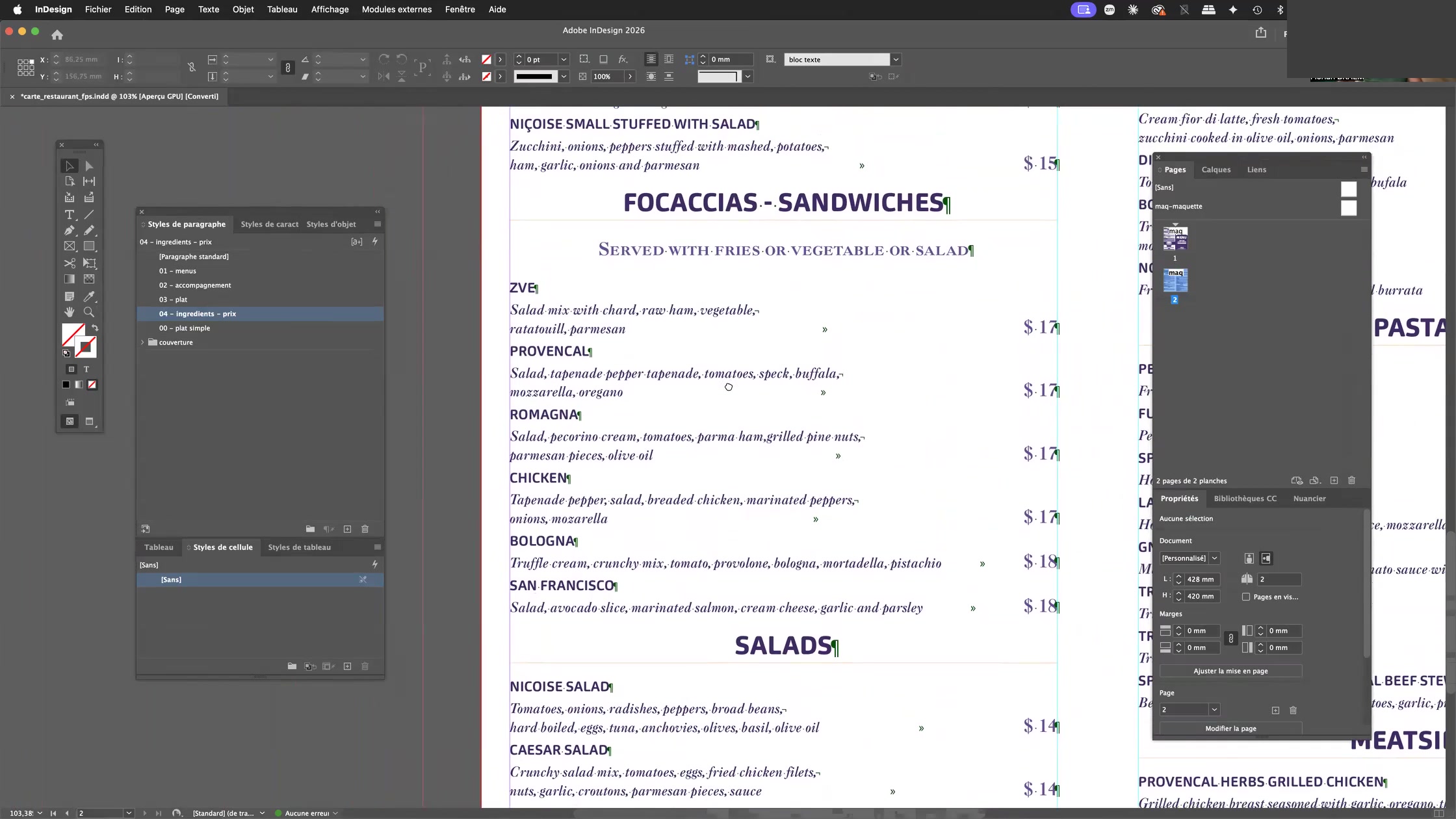The width and height of the screenshot is (1456, 819).
Task: Select the Line tool
Action: [89, 214]
